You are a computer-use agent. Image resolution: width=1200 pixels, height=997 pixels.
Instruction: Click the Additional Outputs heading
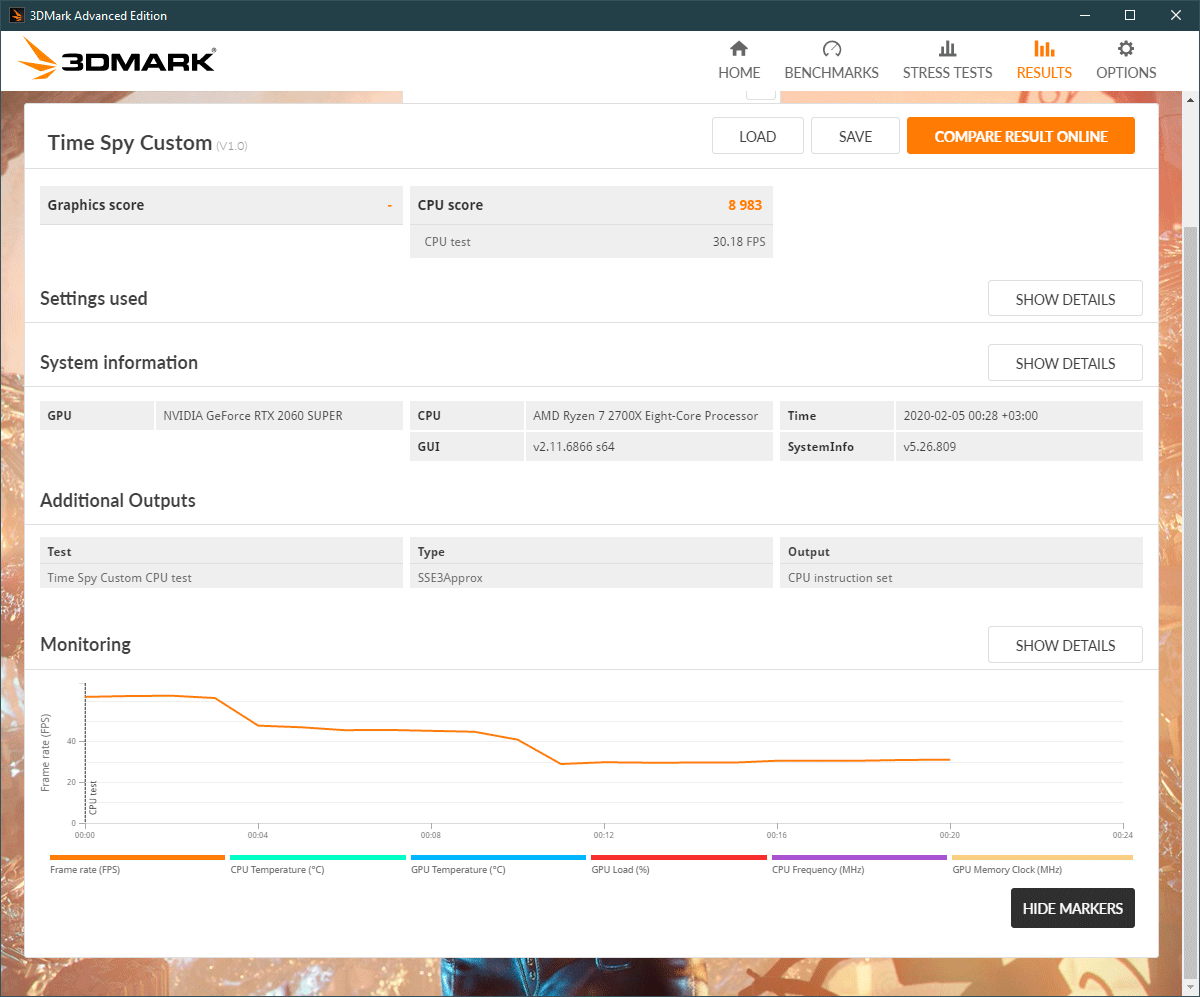coord(118,500)
